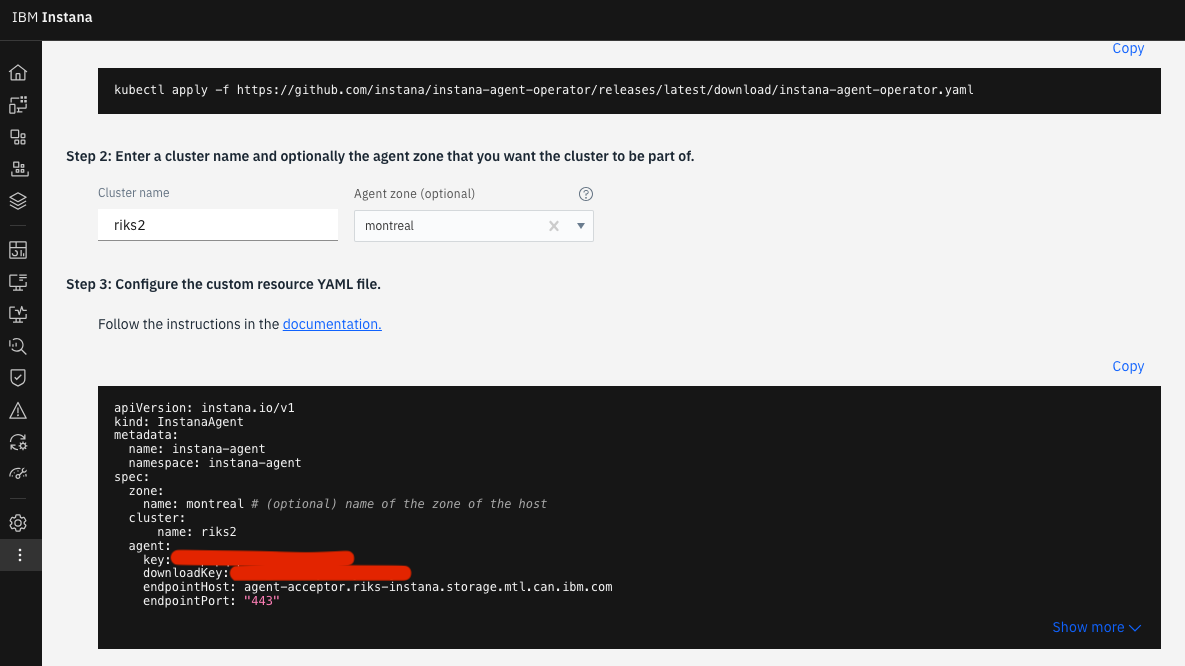The width and height of the screenshot is (1185, 666).
Task: Open the Automation refresh-gear icon
Action: 18,442
